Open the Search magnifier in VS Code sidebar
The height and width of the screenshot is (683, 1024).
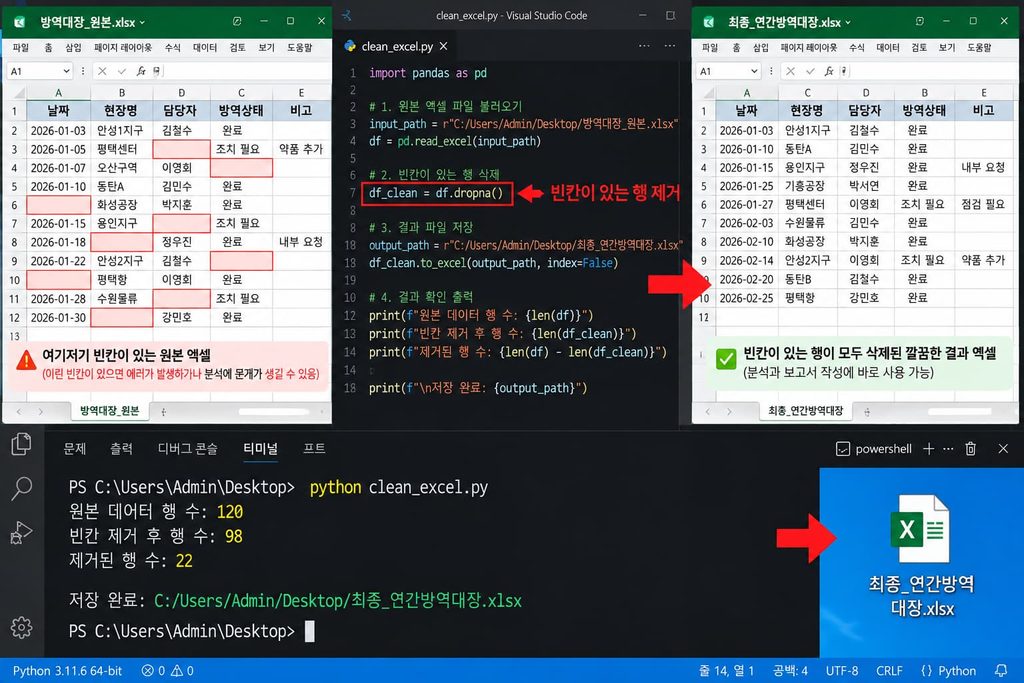click(x=21, y=488)
